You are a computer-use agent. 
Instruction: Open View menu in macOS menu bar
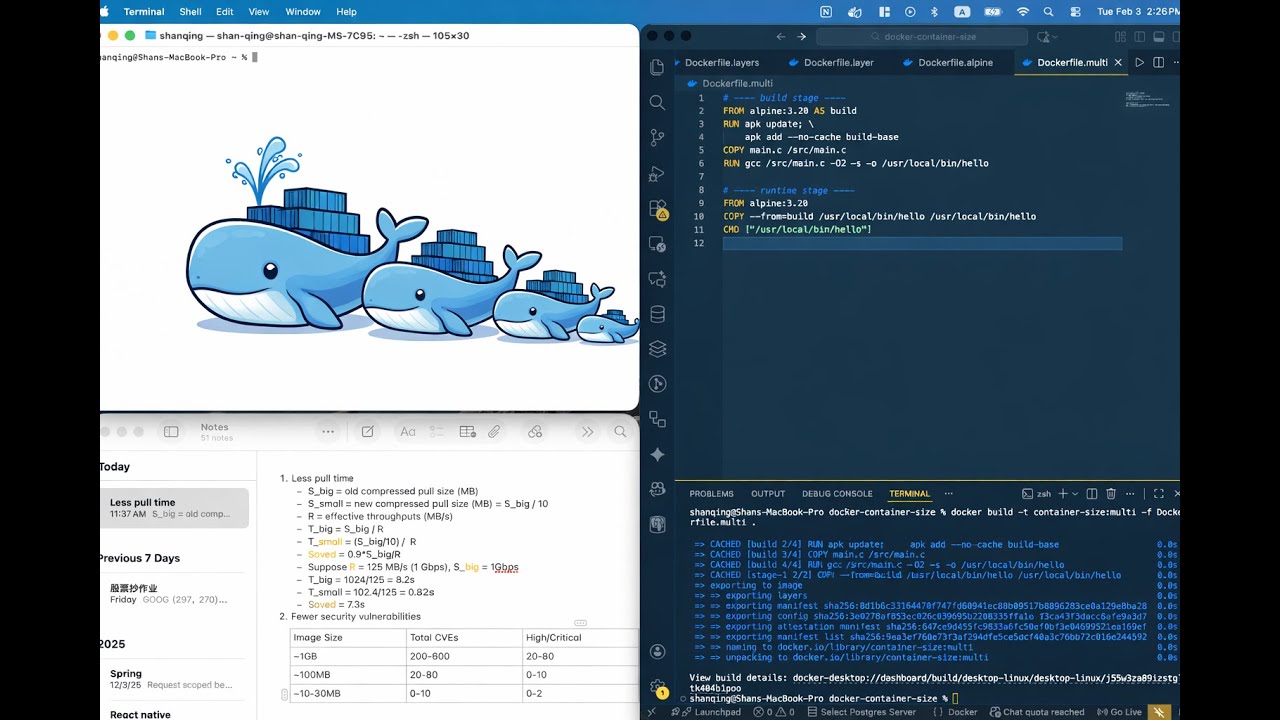coord(259,12)
